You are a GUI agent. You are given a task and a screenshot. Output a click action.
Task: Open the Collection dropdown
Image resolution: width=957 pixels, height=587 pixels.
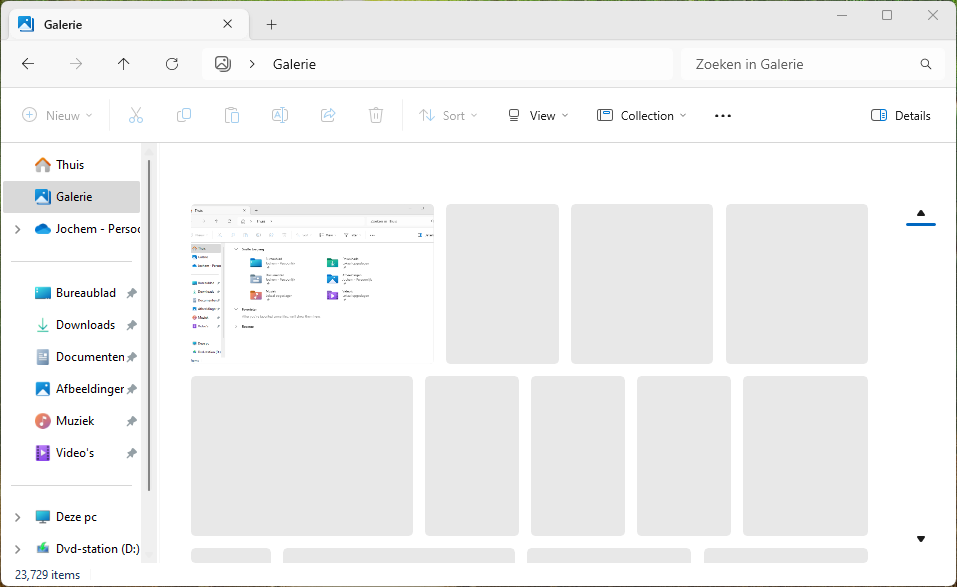pos(641,115)
